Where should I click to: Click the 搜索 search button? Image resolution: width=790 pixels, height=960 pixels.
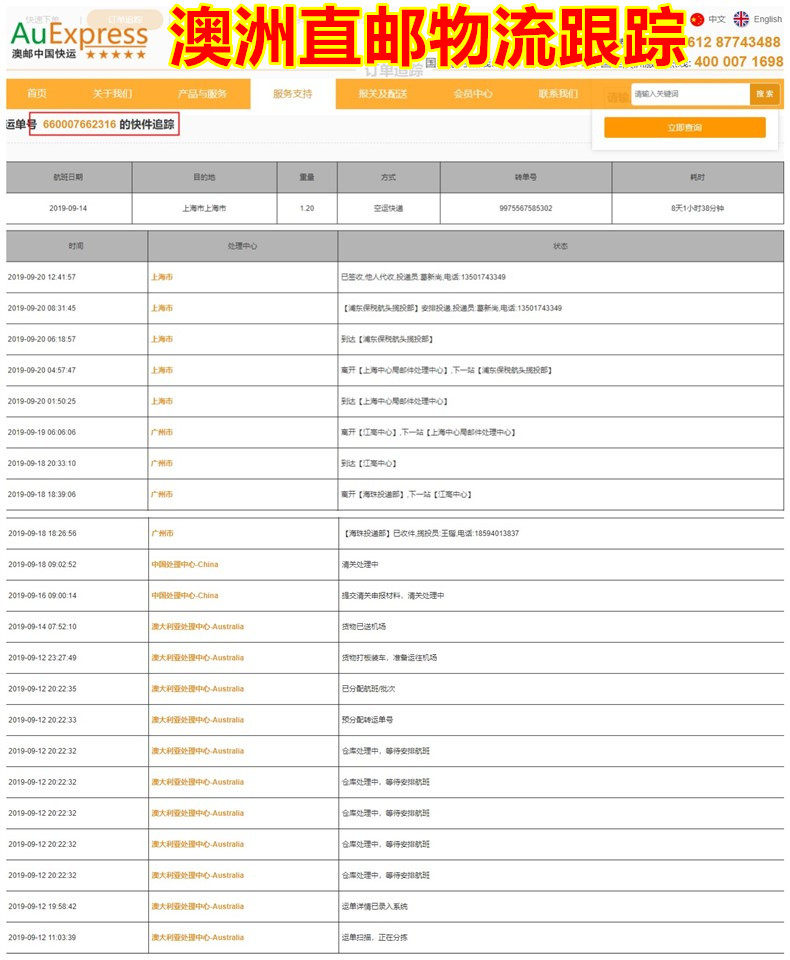coord(764,94)
